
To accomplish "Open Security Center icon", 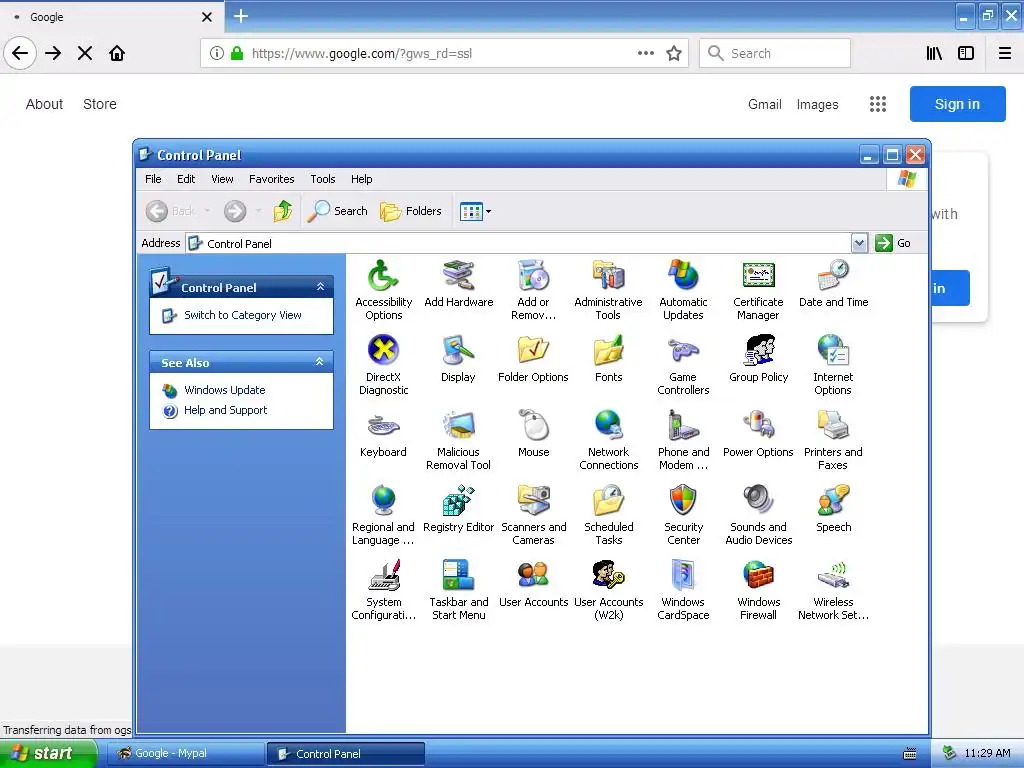I will click(x=683, y=515).
